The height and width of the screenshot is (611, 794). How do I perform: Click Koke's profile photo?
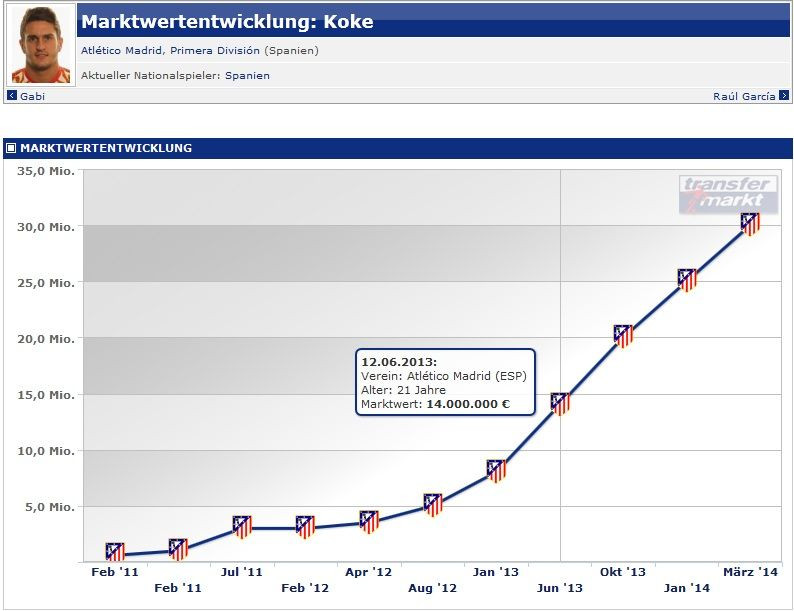(42, 45)
